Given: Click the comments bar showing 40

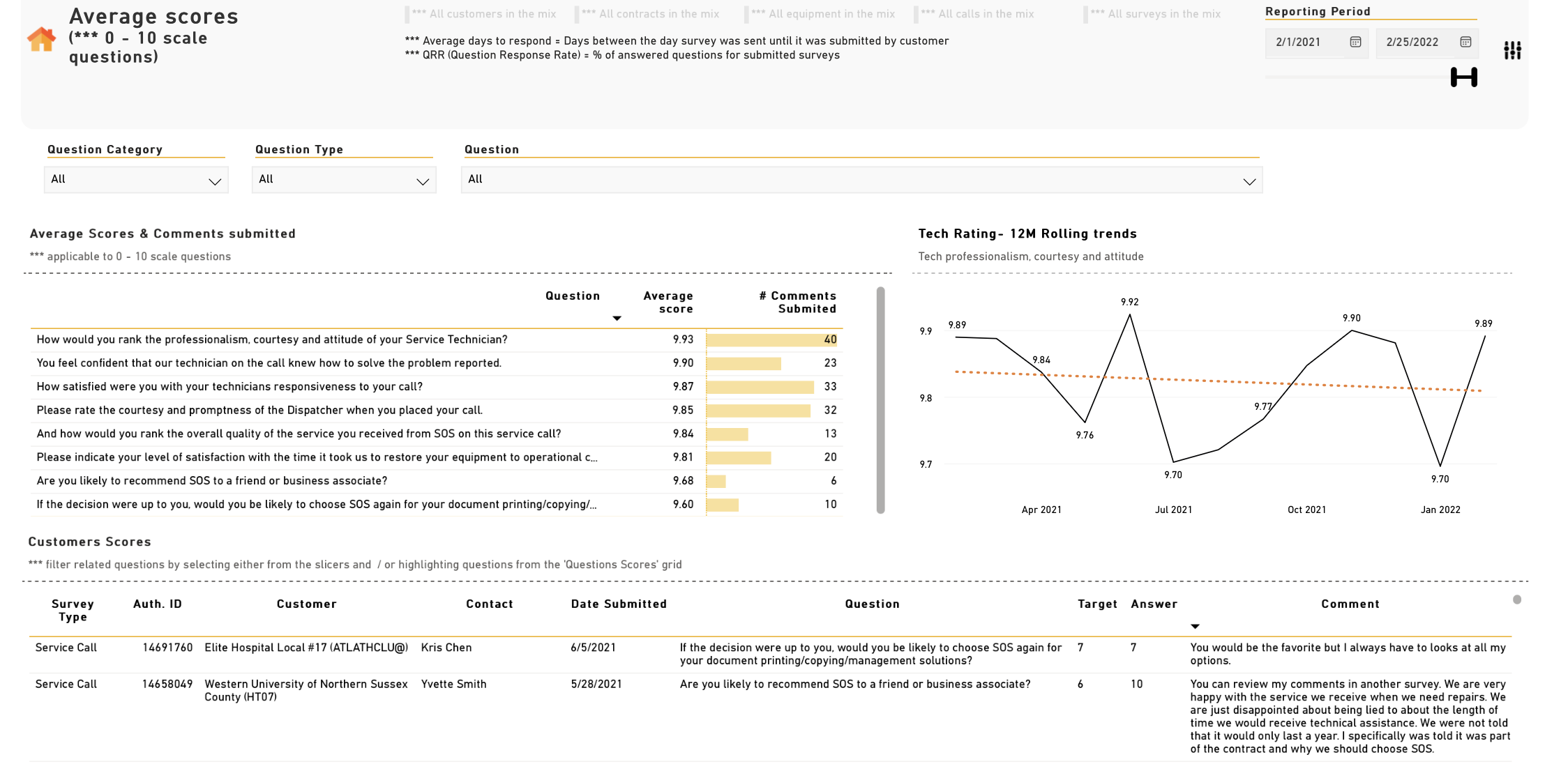Looking at the screenshot, I should coord(771,340).
